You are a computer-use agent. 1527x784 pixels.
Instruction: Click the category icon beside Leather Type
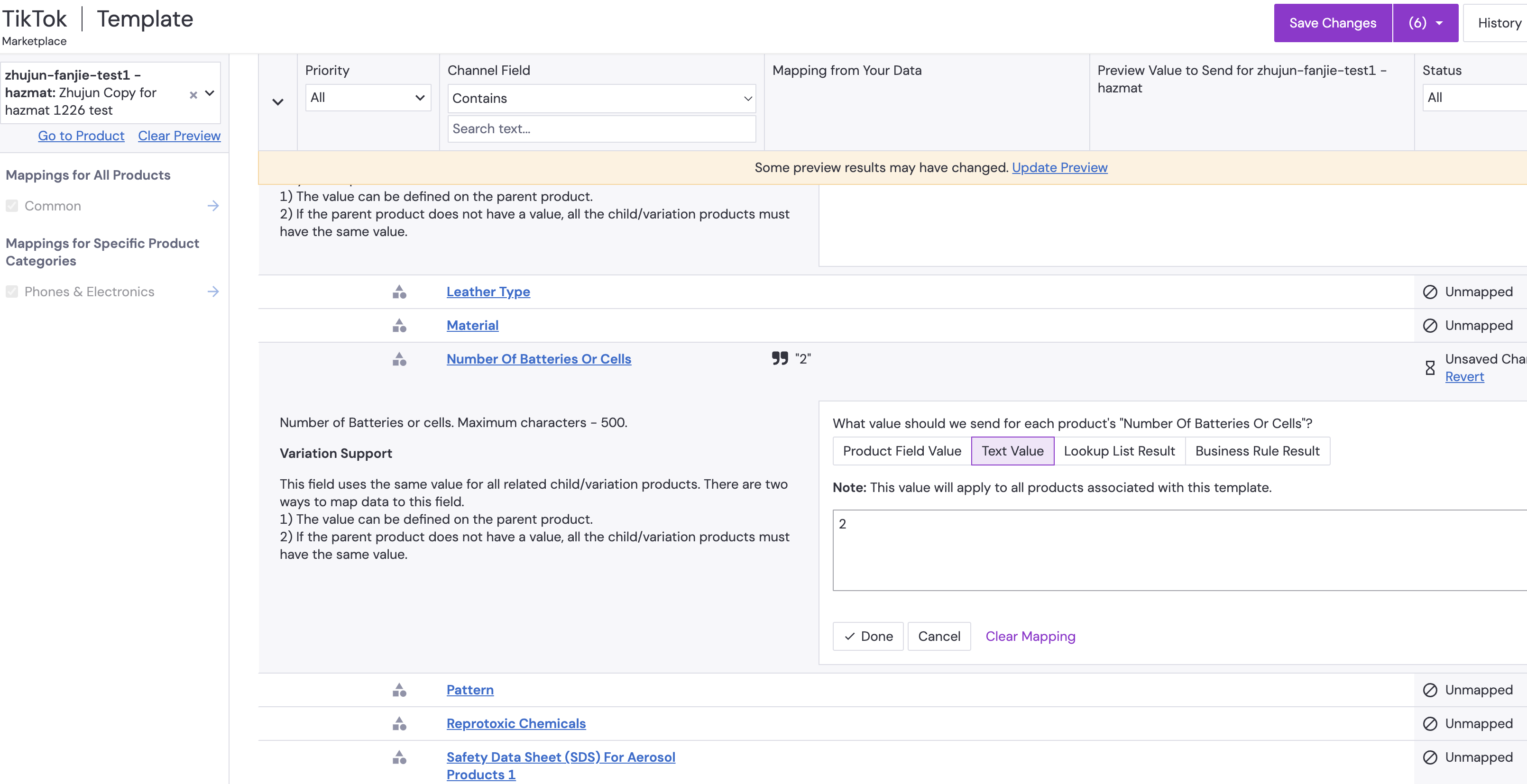coord(399,292)
